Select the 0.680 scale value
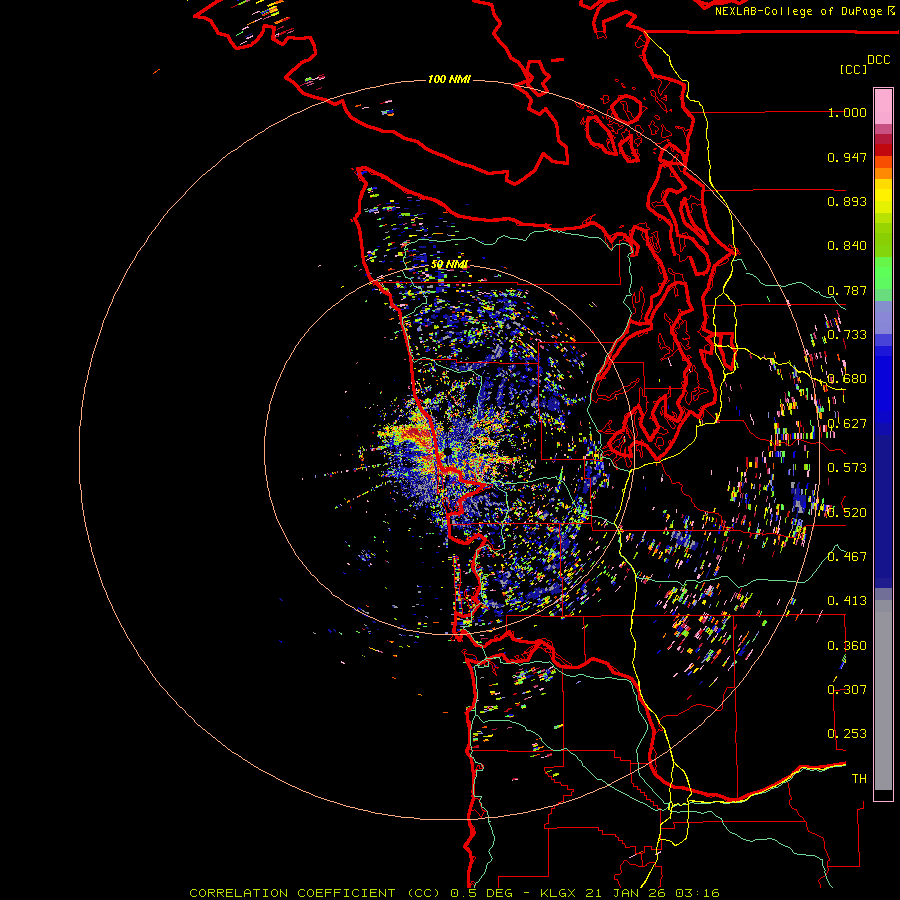 (847, 379)
